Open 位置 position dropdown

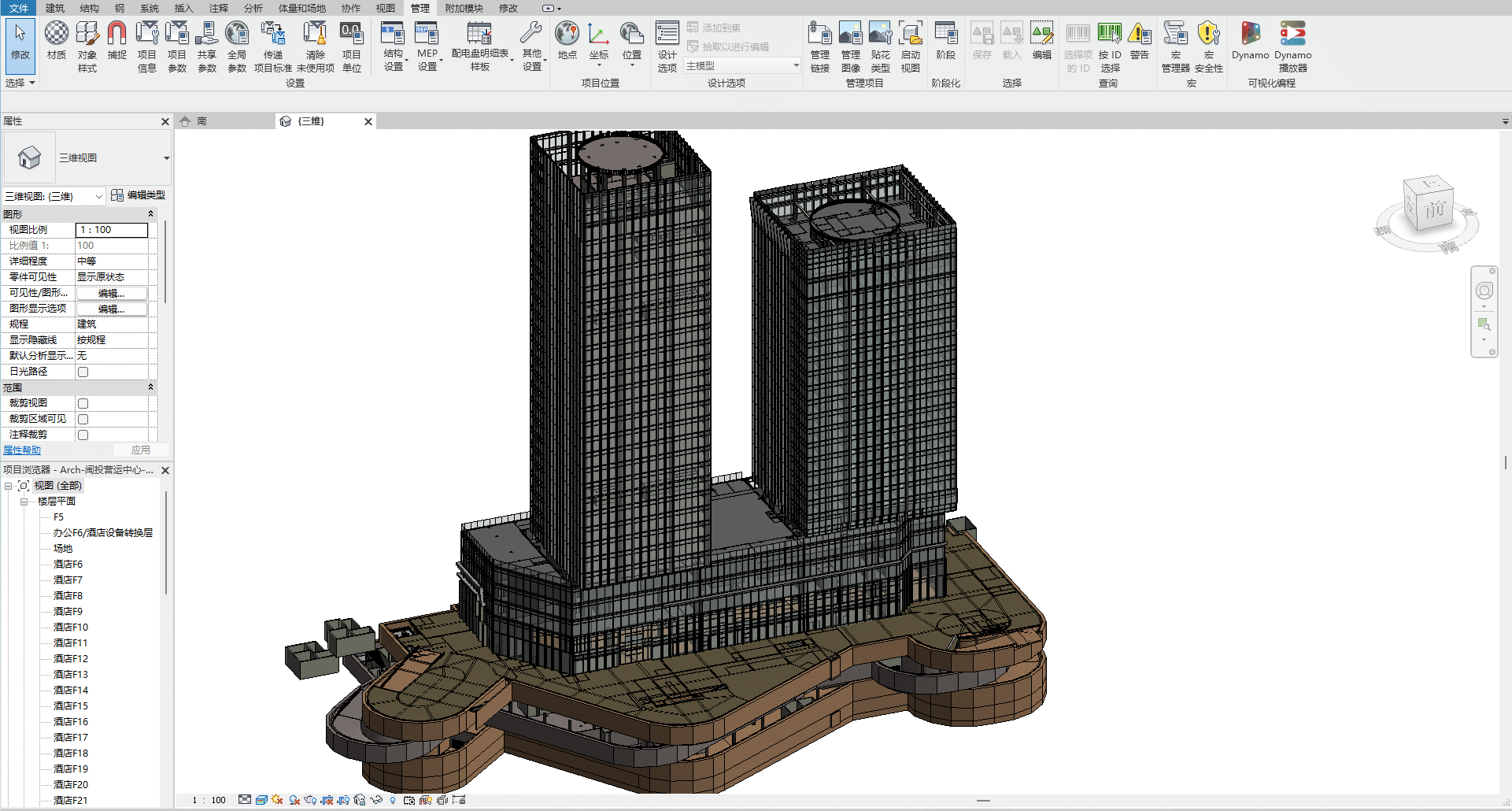[632, 43]
